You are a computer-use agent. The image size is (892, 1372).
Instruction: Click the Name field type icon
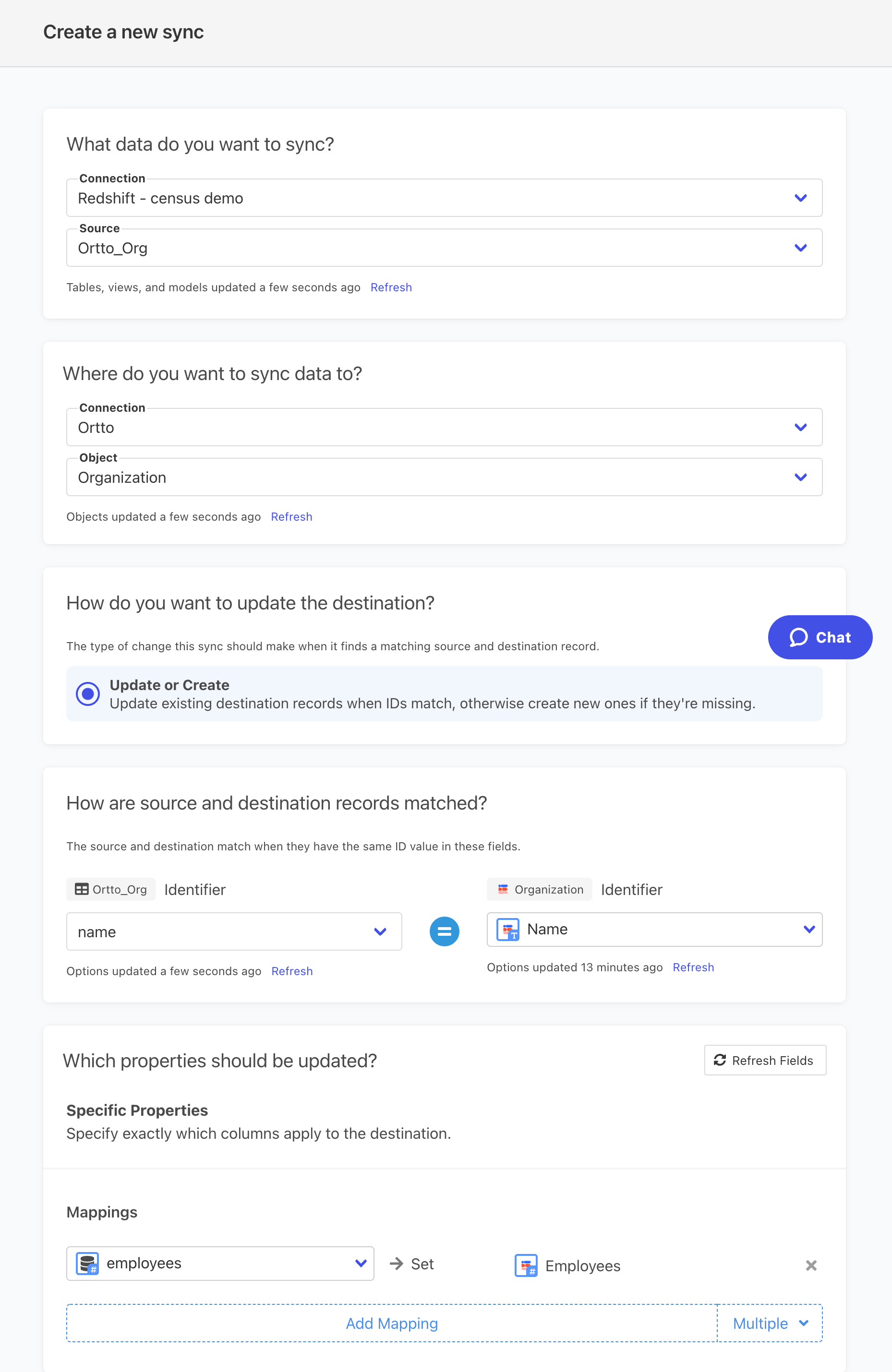coord(508,929)
